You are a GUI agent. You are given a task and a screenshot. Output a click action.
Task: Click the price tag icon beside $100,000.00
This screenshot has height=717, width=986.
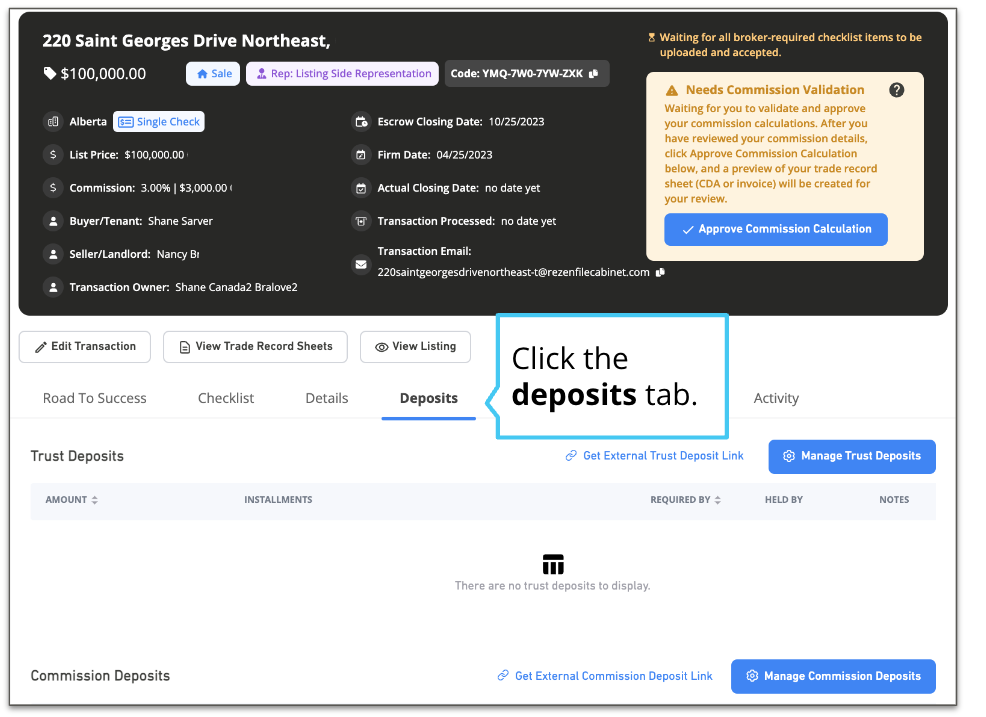[x=50, y=74]
